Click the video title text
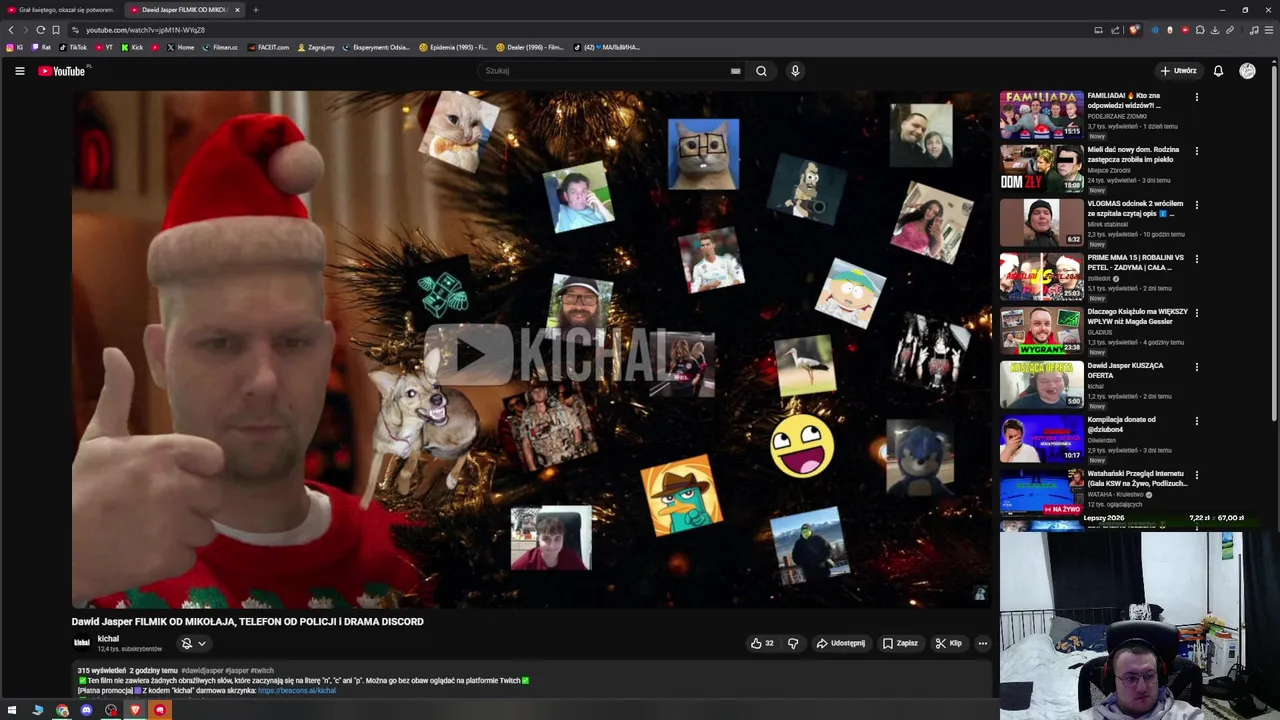Viewport: 1280px width, 720px height. coord(248,621)
